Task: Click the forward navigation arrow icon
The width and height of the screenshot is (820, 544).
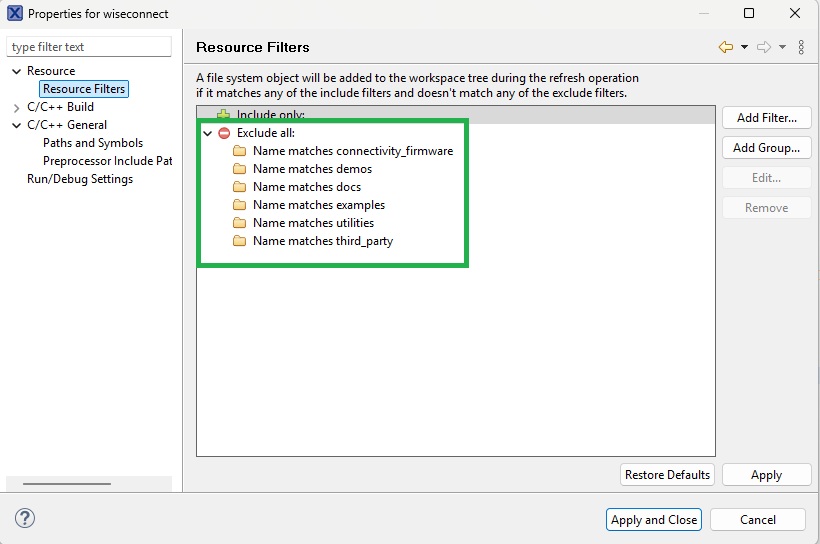Action: tap(763, 47)
